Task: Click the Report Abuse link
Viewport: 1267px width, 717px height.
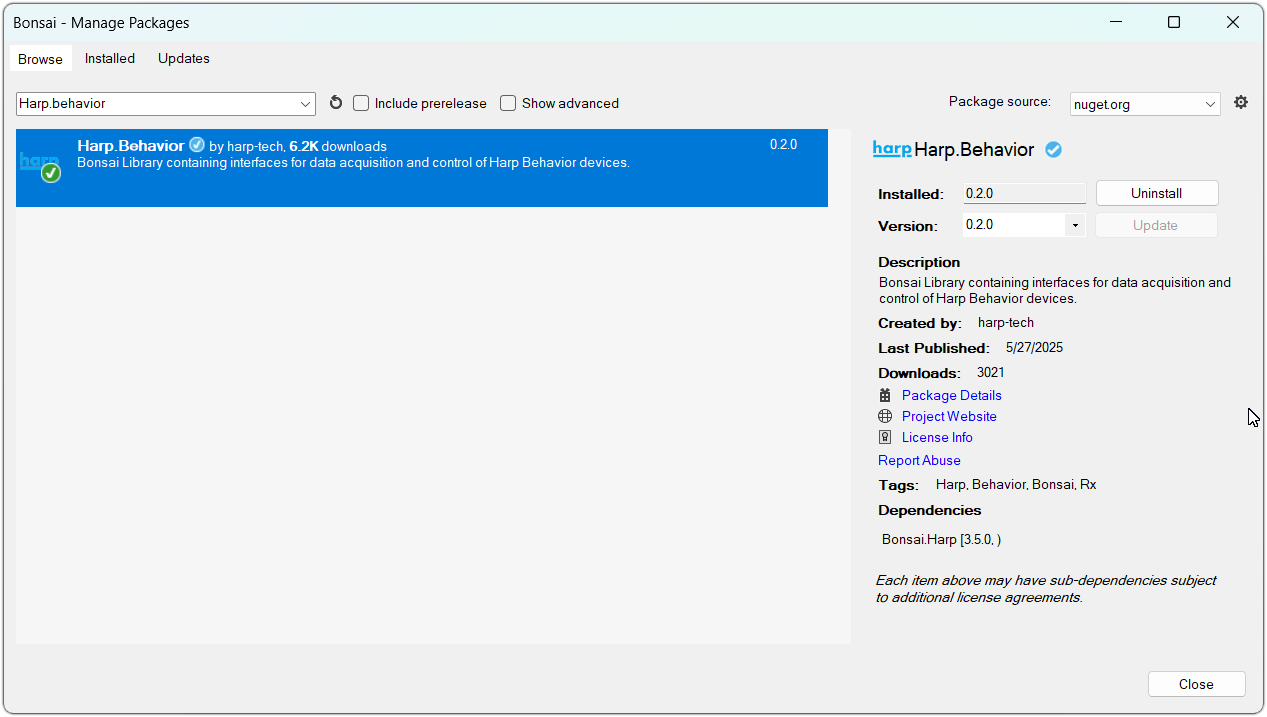Action: [919, 460]
